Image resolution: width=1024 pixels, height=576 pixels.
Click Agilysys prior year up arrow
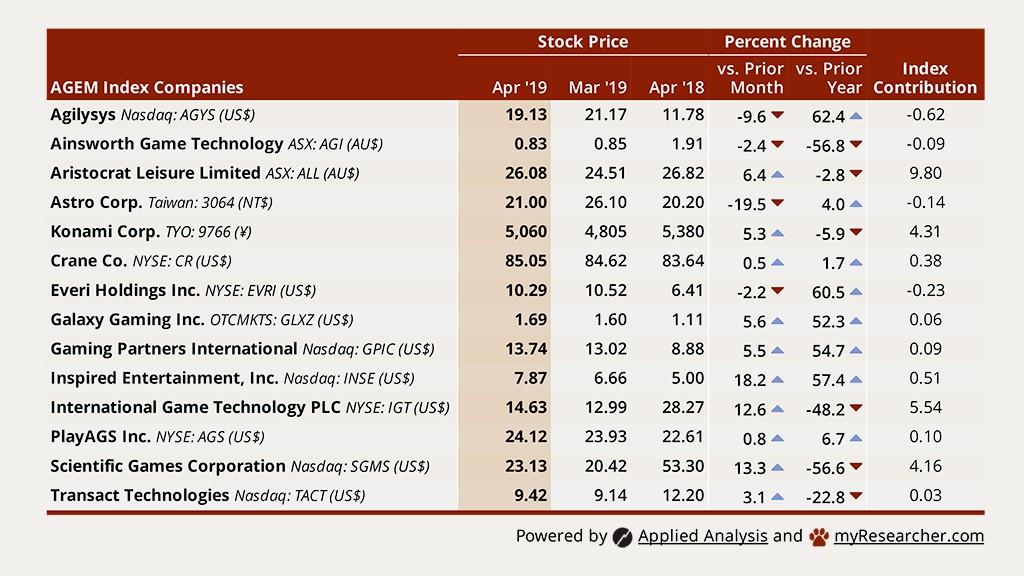coord(856,116)
